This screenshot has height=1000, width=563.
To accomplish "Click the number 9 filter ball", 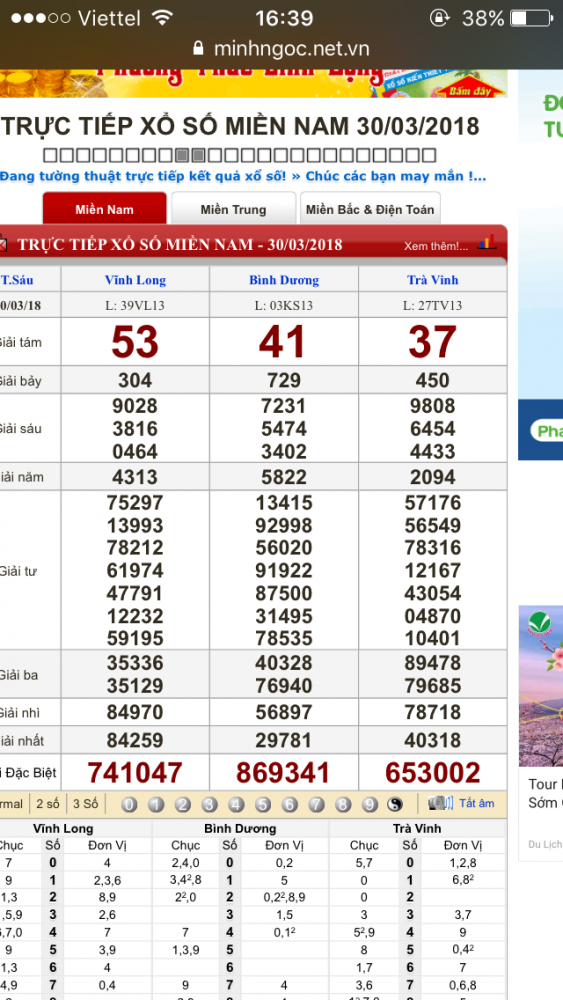I will [370, 804].
